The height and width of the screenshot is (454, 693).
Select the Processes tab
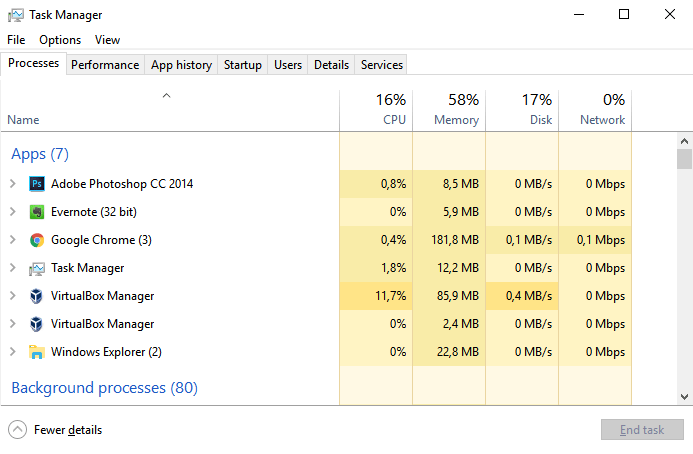point(34,63)
